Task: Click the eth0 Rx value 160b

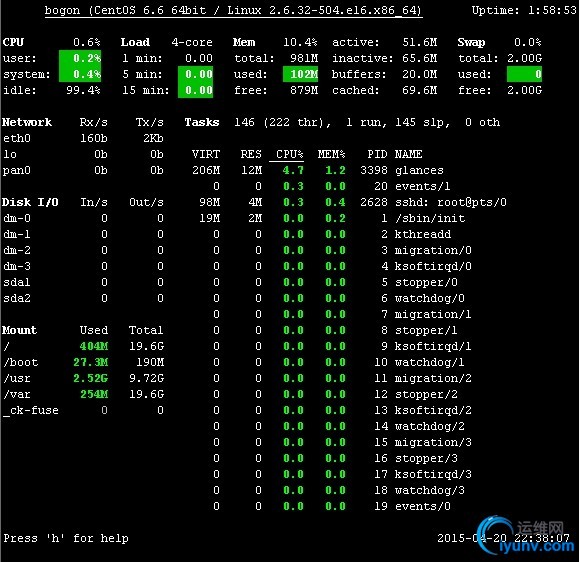Action: 94,138
